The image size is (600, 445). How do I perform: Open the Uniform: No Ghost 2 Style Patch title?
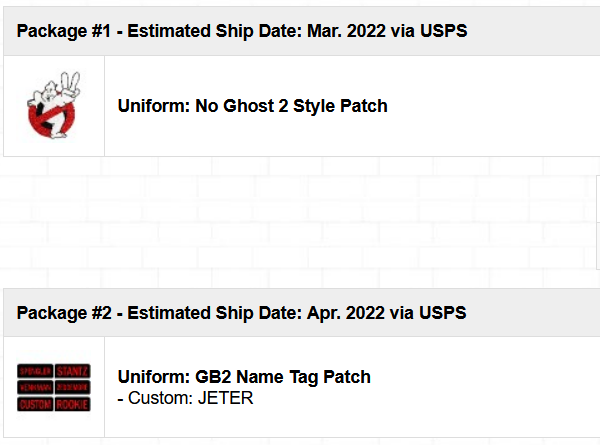click(253, 106)
